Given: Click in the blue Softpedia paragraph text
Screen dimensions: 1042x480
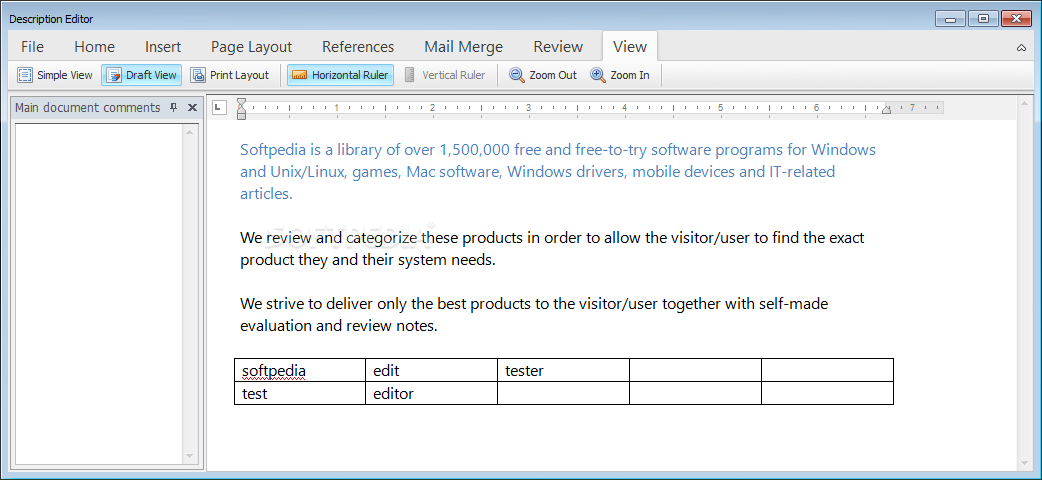Looking at the screenshot, I should [x=558, y=172].
